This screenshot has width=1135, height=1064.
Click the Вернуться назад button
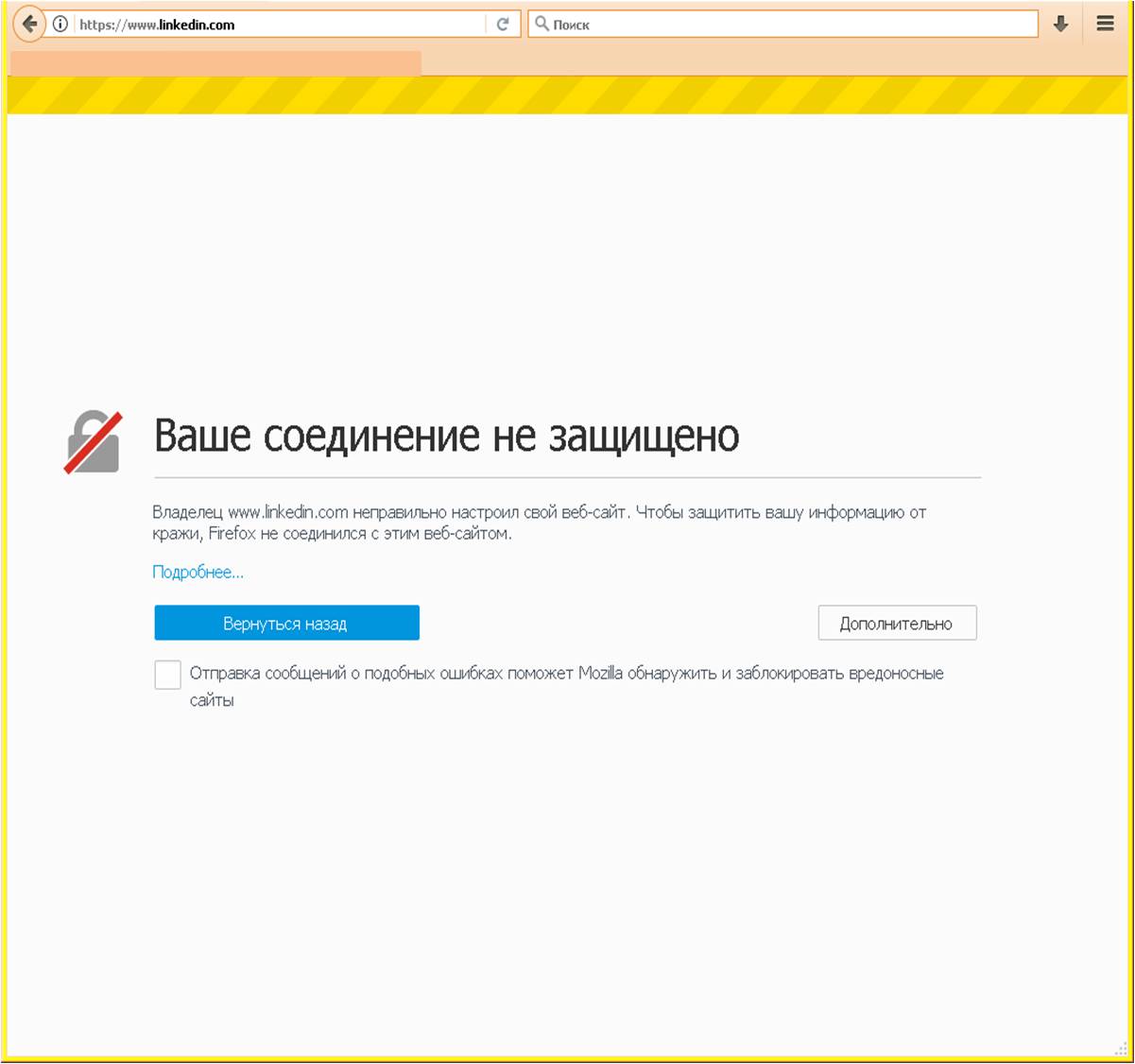(x=286, y=624)
